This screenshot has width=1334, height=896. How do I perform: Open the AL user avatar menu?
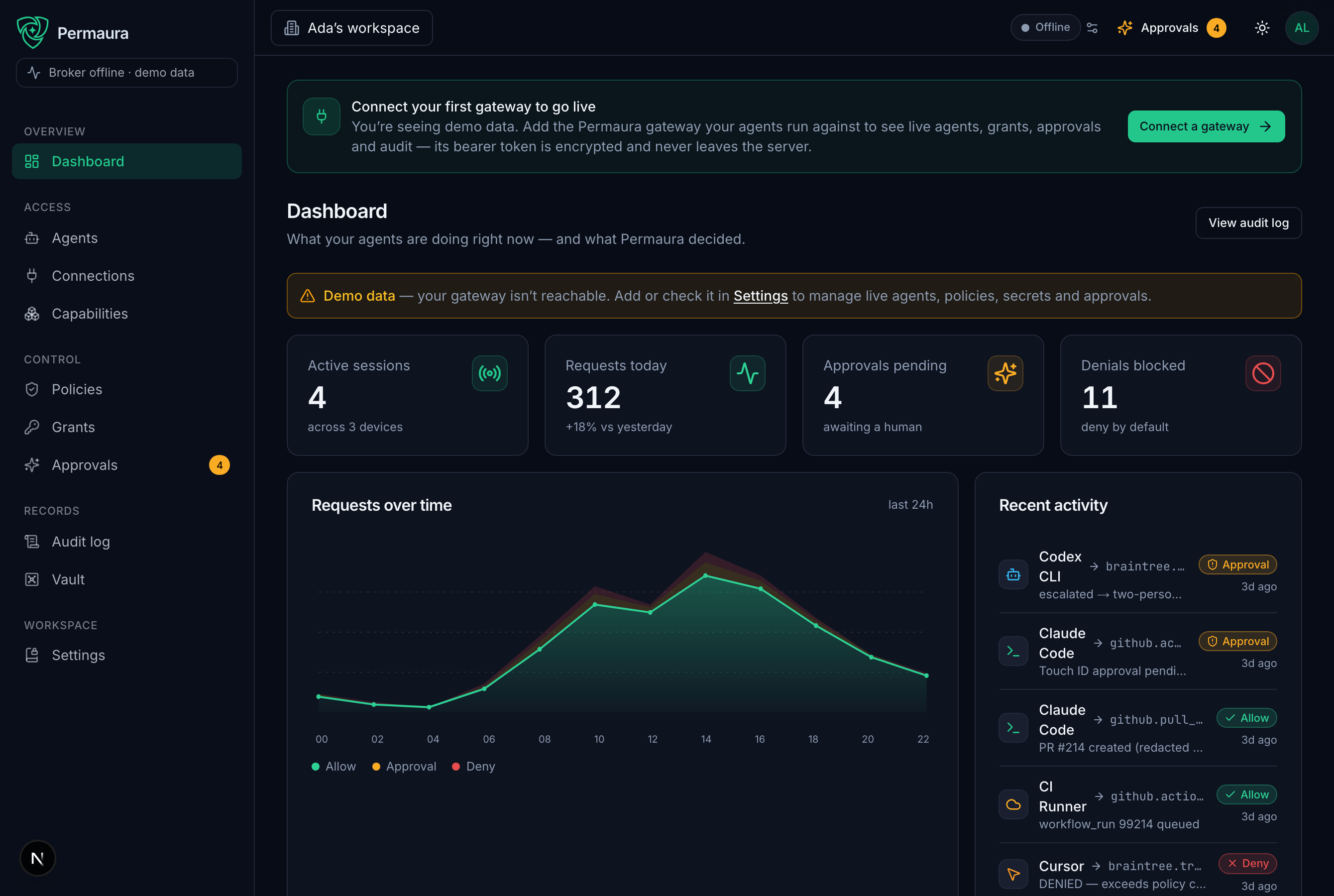pyautogui.click(x=1302, y=28)
